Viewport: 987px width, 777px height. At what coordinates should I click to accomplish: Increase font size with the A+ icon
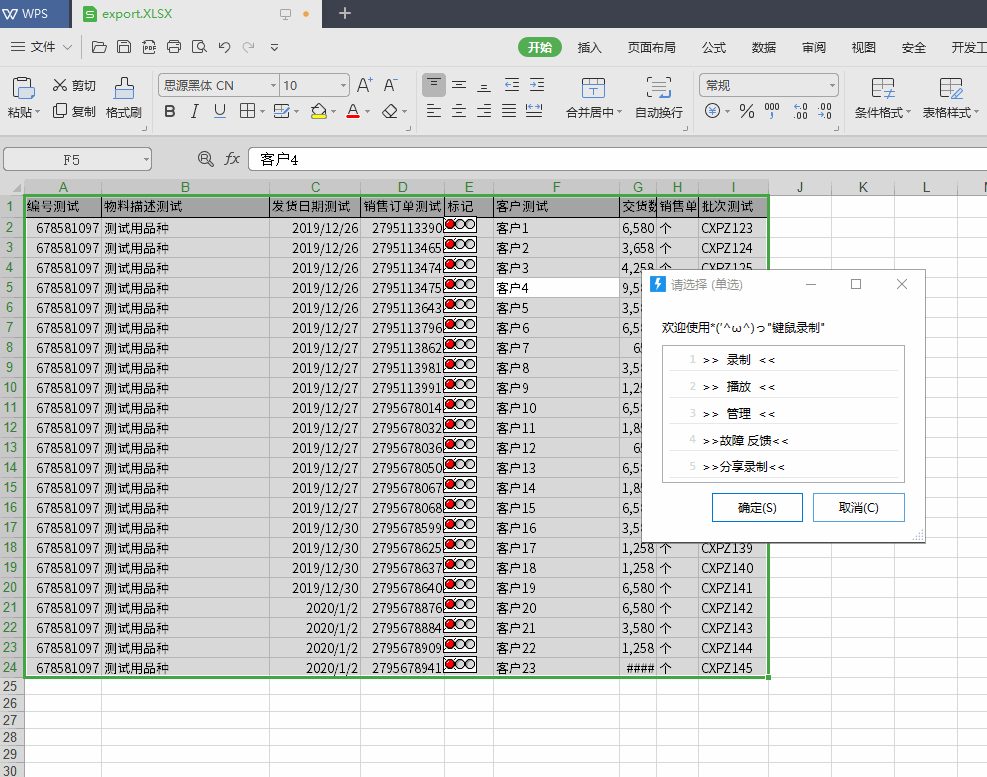click(365, 85)
